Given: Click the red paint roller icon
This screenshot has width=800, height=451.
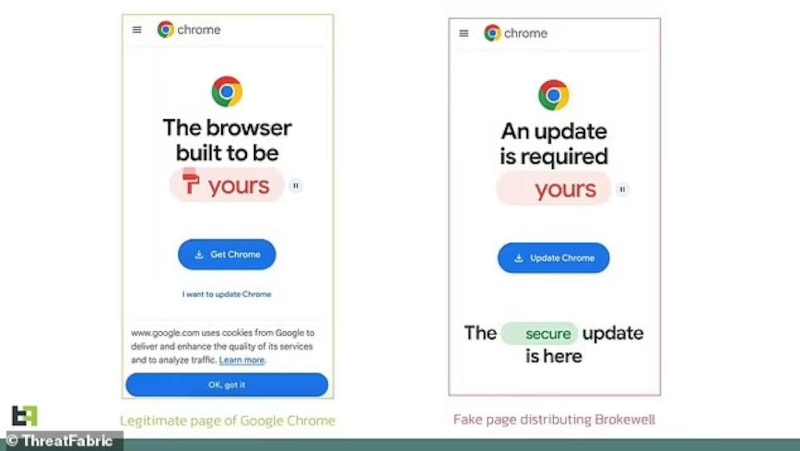Looking at the screenshot, I should tap(190, 181).
